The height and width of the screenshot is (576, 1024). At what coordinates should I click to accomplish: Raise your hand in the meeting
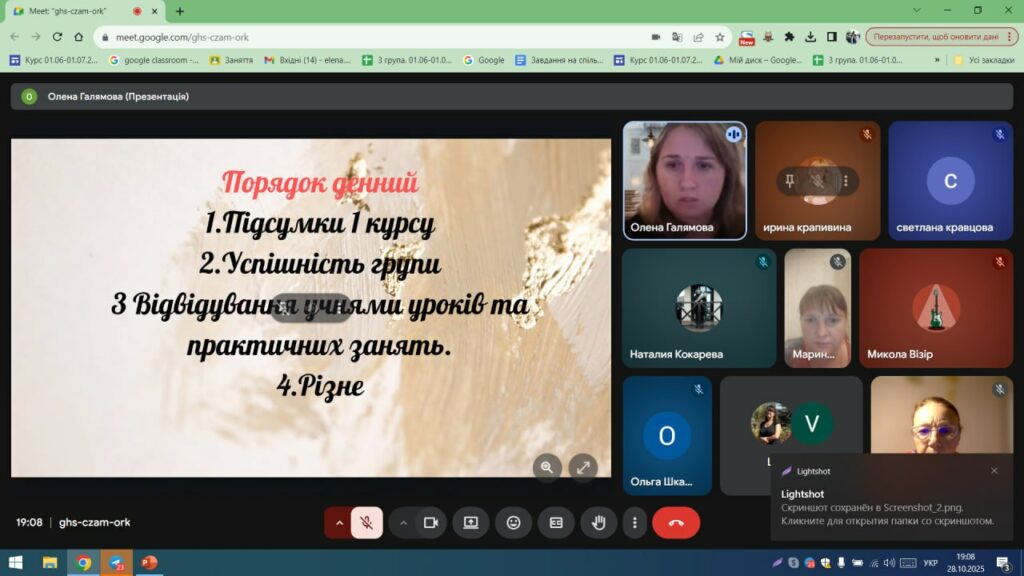[599, 522]
